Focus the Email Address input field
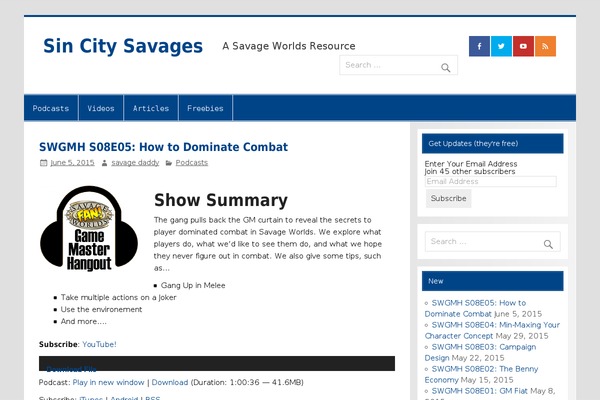The width and height of the screenshot is (600, 400). point(491,181)
